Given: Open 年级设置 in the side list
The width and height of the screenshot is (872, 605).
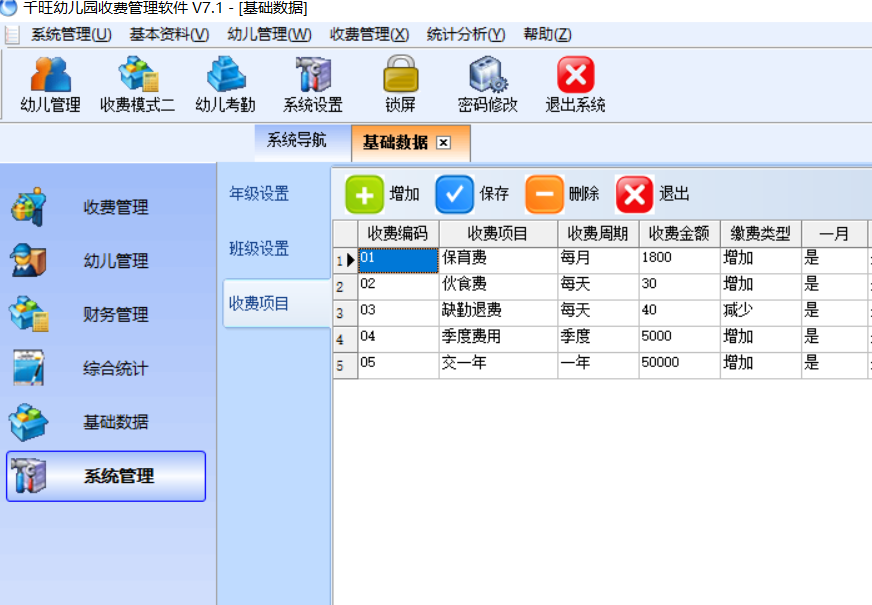Looking at the screenshot, I should (259, 194).
